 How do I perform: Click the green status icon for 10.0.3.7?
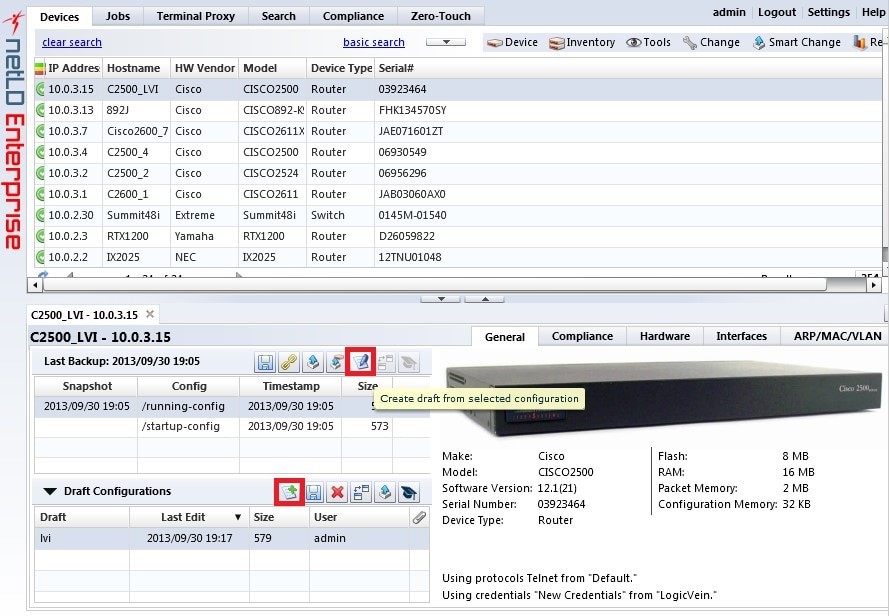point(40,131)
